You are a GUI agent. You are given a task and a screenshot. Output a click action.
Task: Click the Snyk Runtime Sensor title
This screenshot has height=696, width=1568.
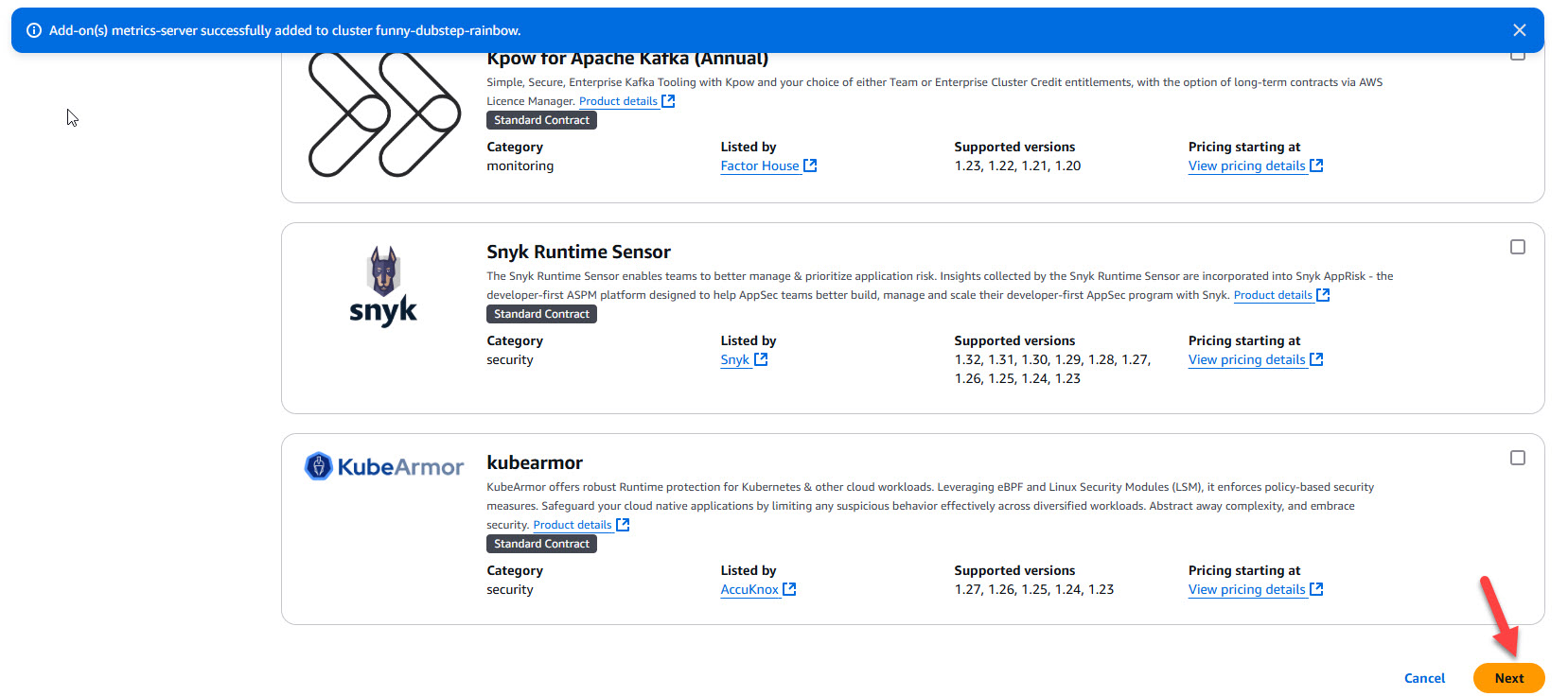(x=578, y=252)
